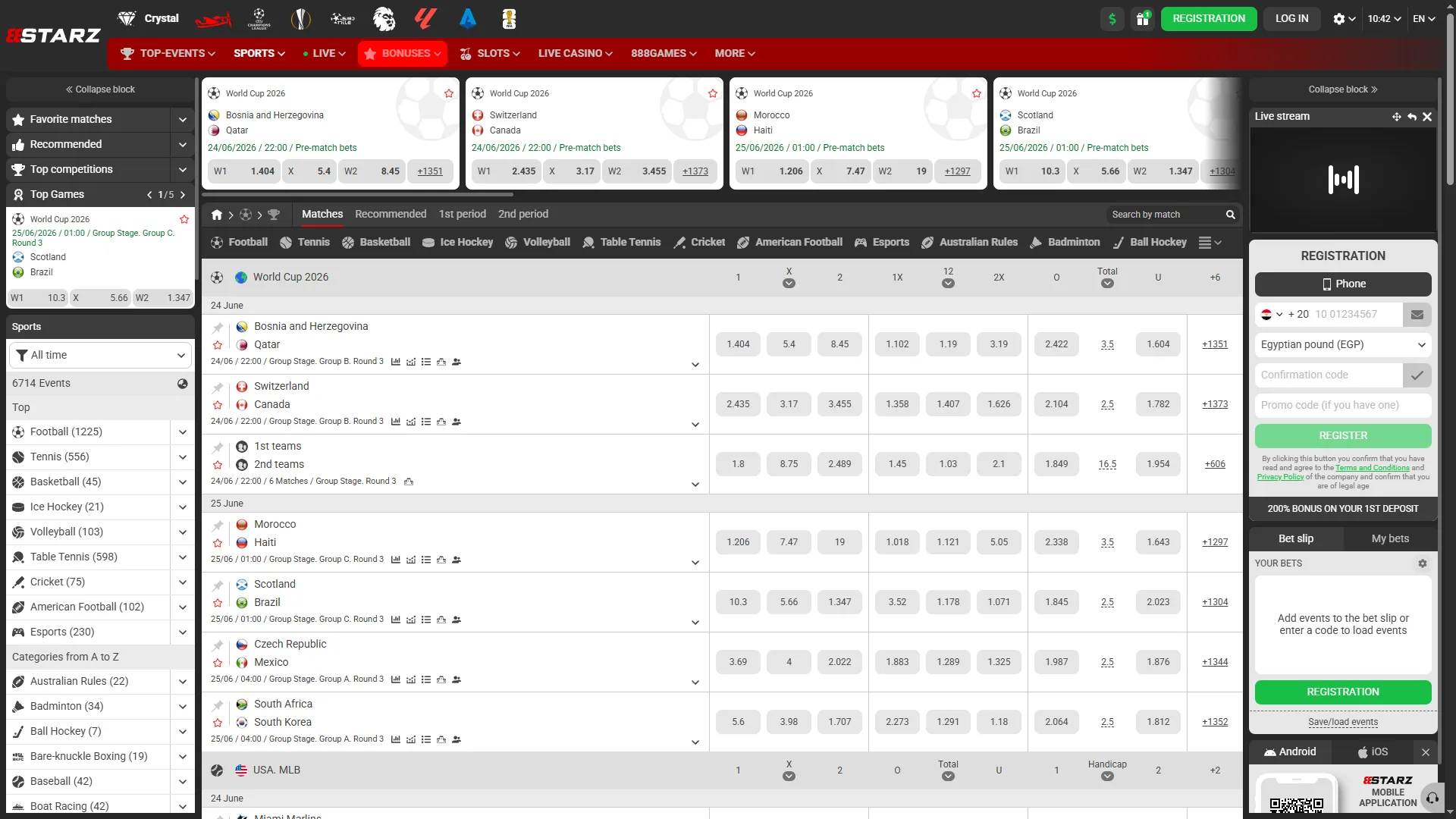Image resolution: width=1456 pixels, height=819 pixels.
Task: Click the Confirmation code field
Action: 1328,375
